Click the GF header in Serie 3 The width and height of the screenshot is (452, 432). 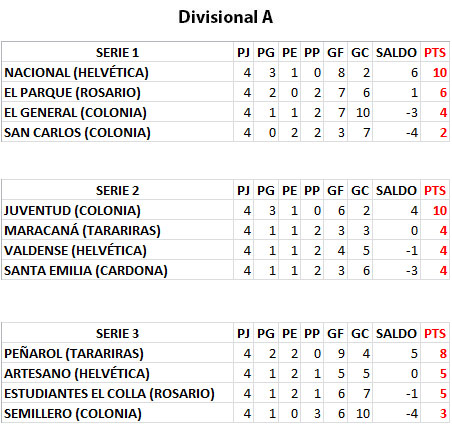tap(335, 333)
